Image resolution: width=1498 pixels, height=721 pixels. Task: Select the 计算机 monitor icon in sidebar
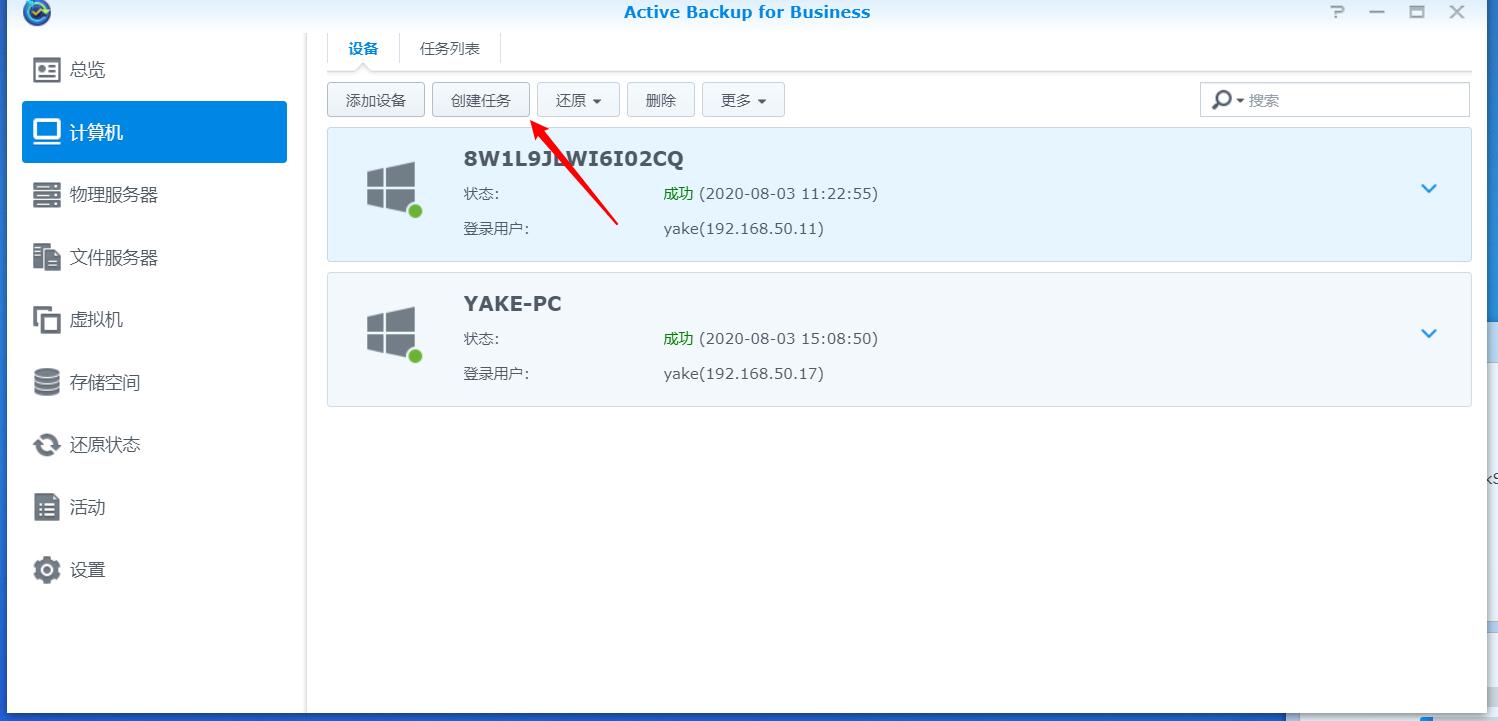[x=47, y=132]
